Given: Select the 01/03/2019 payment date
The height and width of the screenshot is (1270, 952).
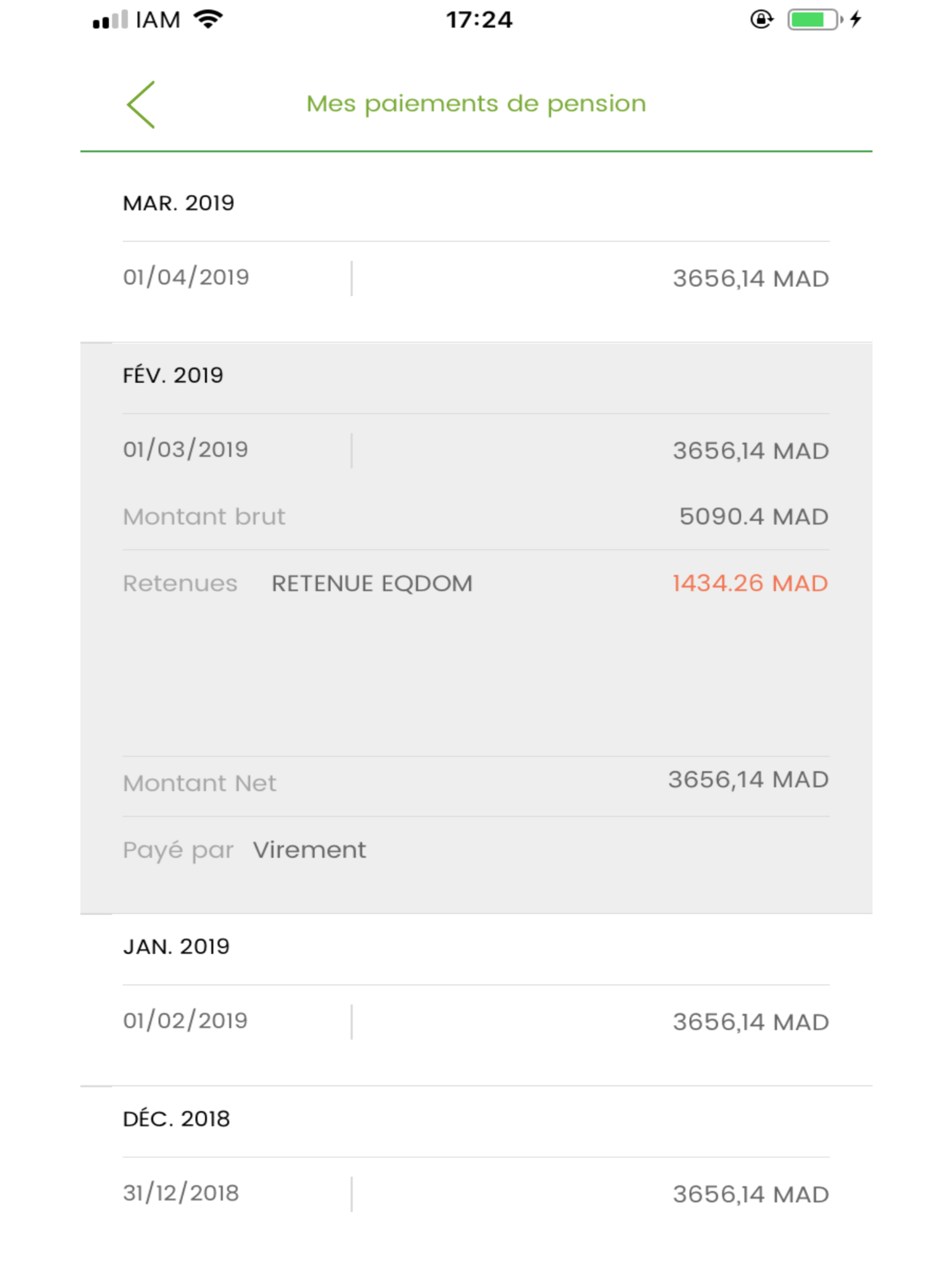Looking at the screenshot, I should click(x=185, y=450).
